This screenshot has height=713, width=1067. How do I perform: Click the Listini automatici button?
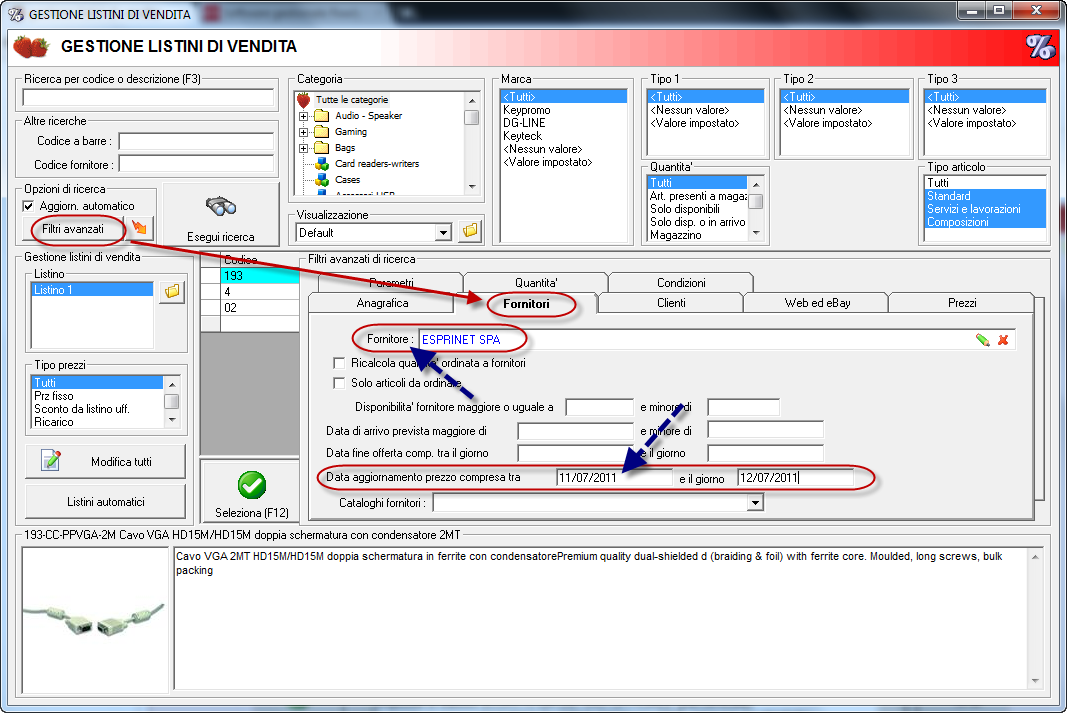105,501
